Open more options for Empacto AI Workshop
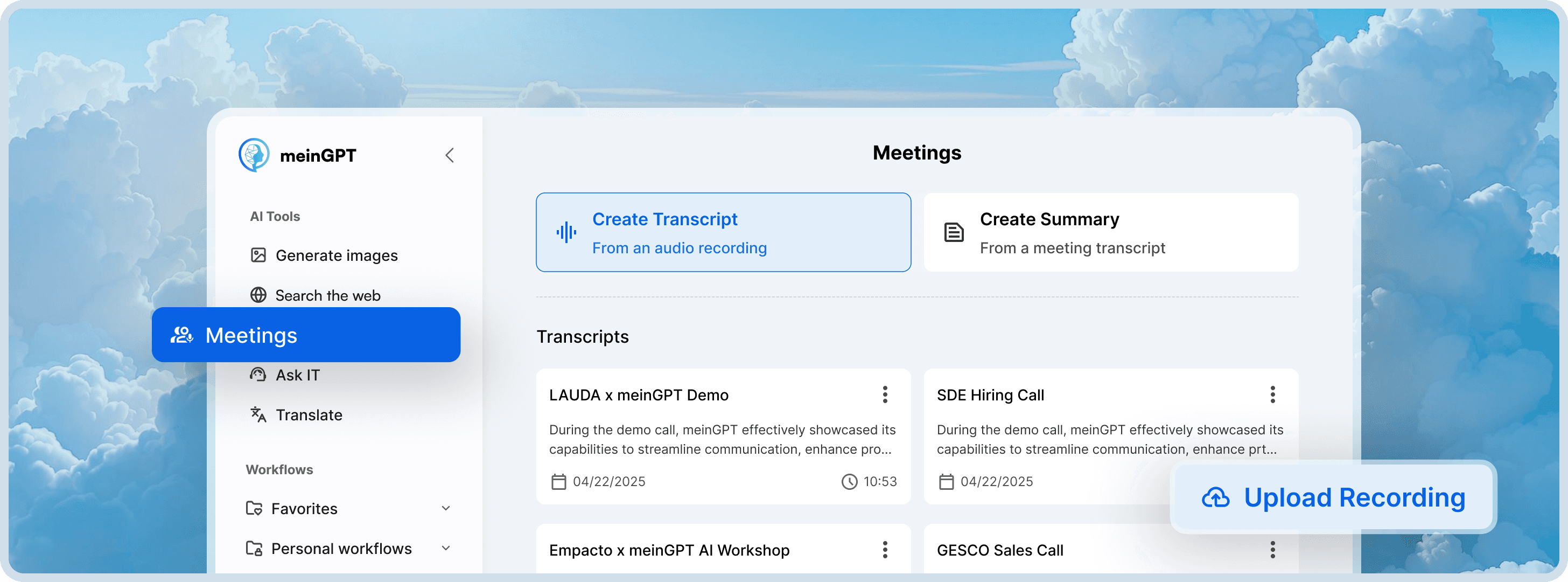This screenshot has height=582, width=1568. (885, 550)
